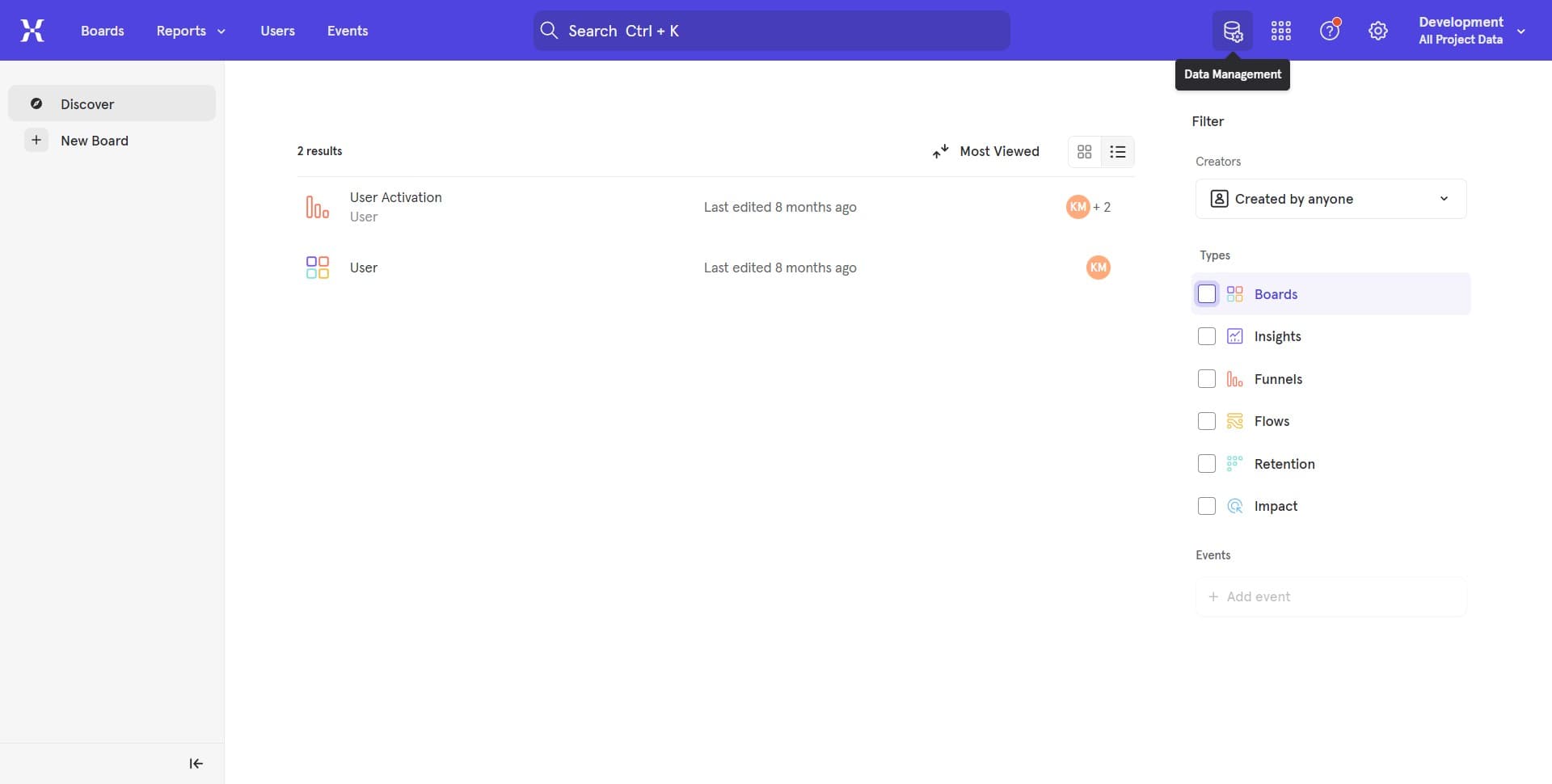Create a New Board
1552x784 pixels.
pos(95,140)
